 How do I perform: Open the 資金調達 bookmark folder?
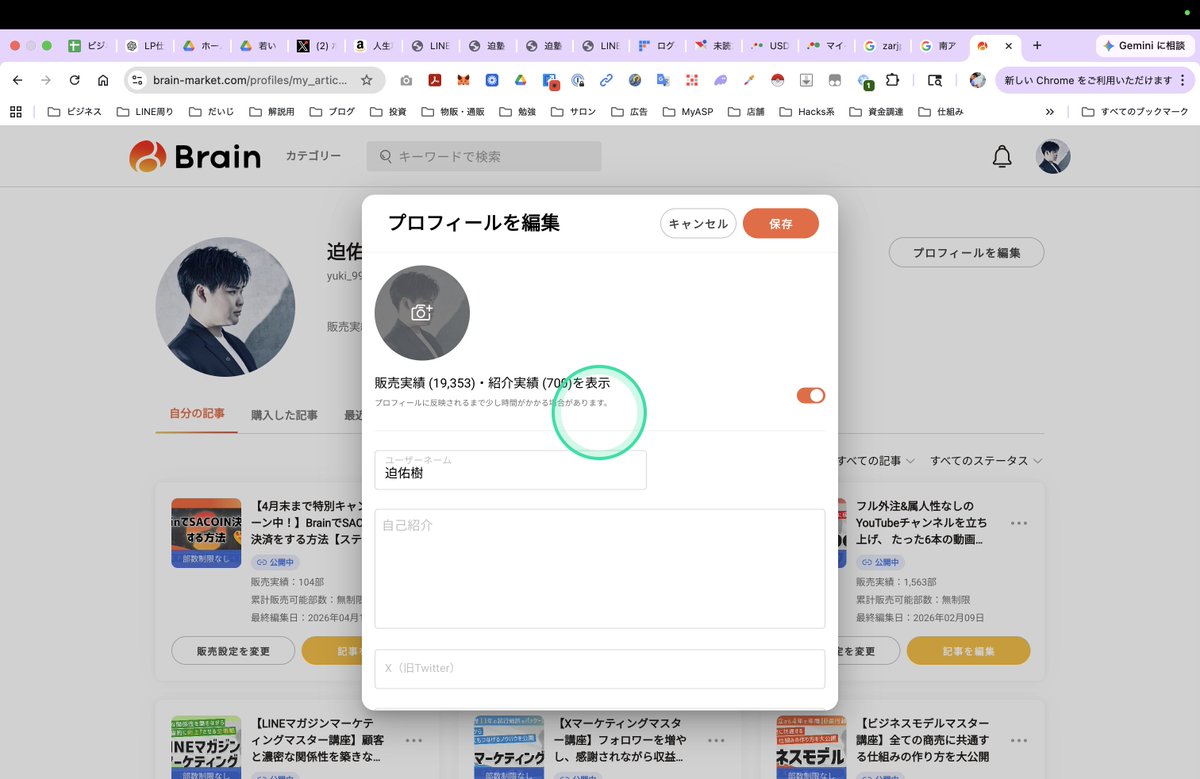[x=877, y=112]
